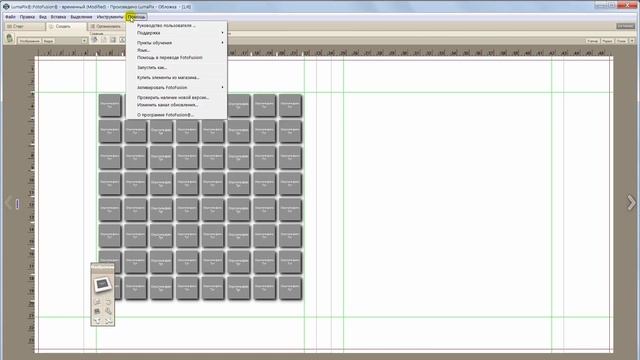This screenshot has height=360, width=640.
Task: Click second-row right small icon in floating palette
Action: tap(108, 311)
